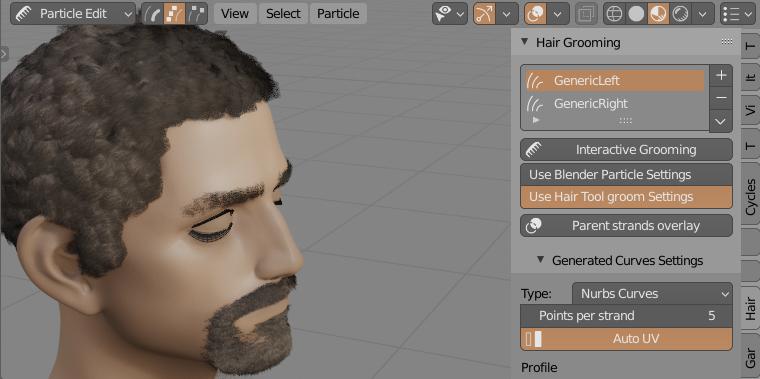
Task: Open the Vi sidebar tab
Action: [750, 111]
